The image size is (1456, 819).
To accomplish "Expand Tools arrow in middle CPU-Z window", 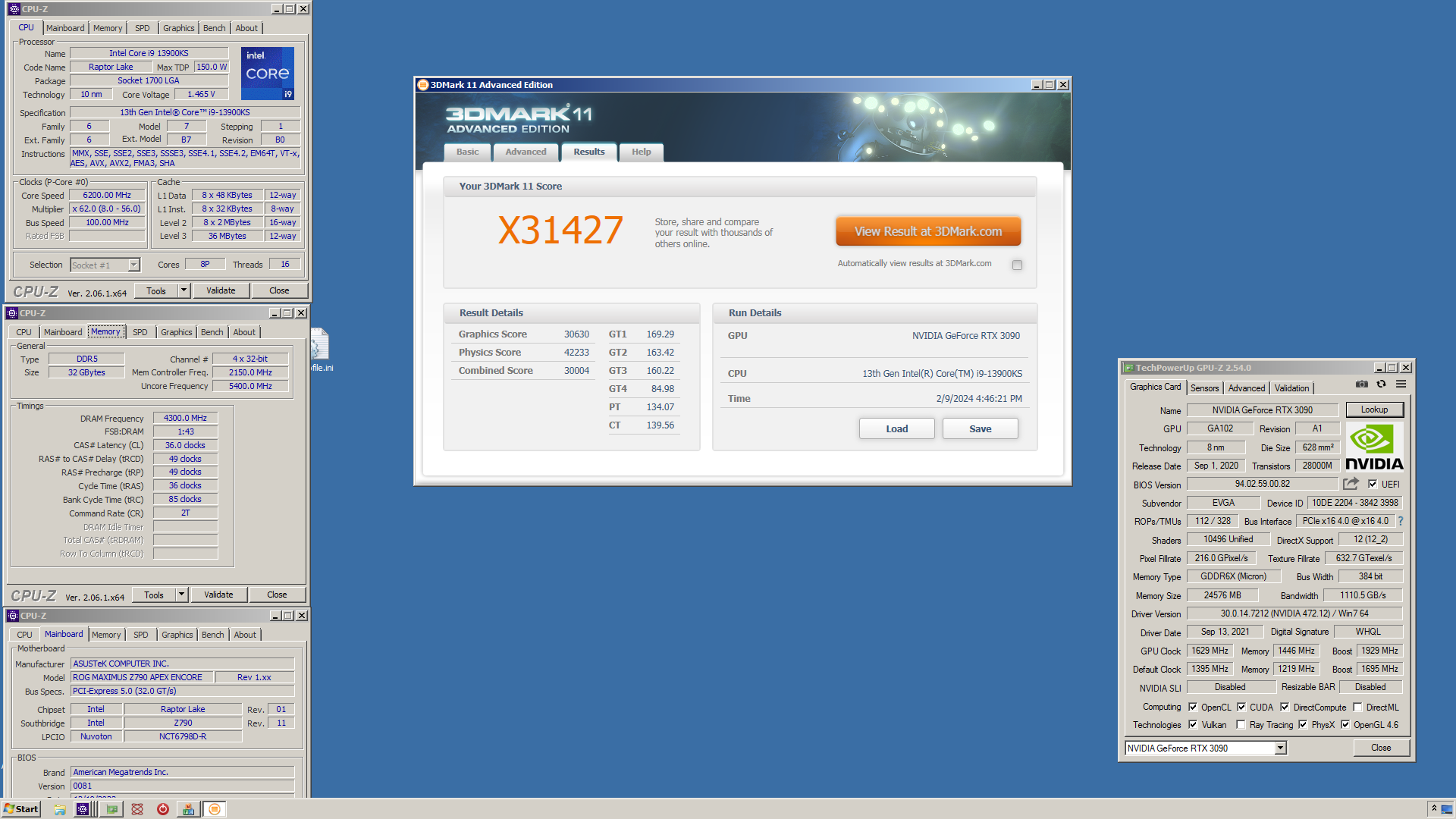I will [181, 595].
